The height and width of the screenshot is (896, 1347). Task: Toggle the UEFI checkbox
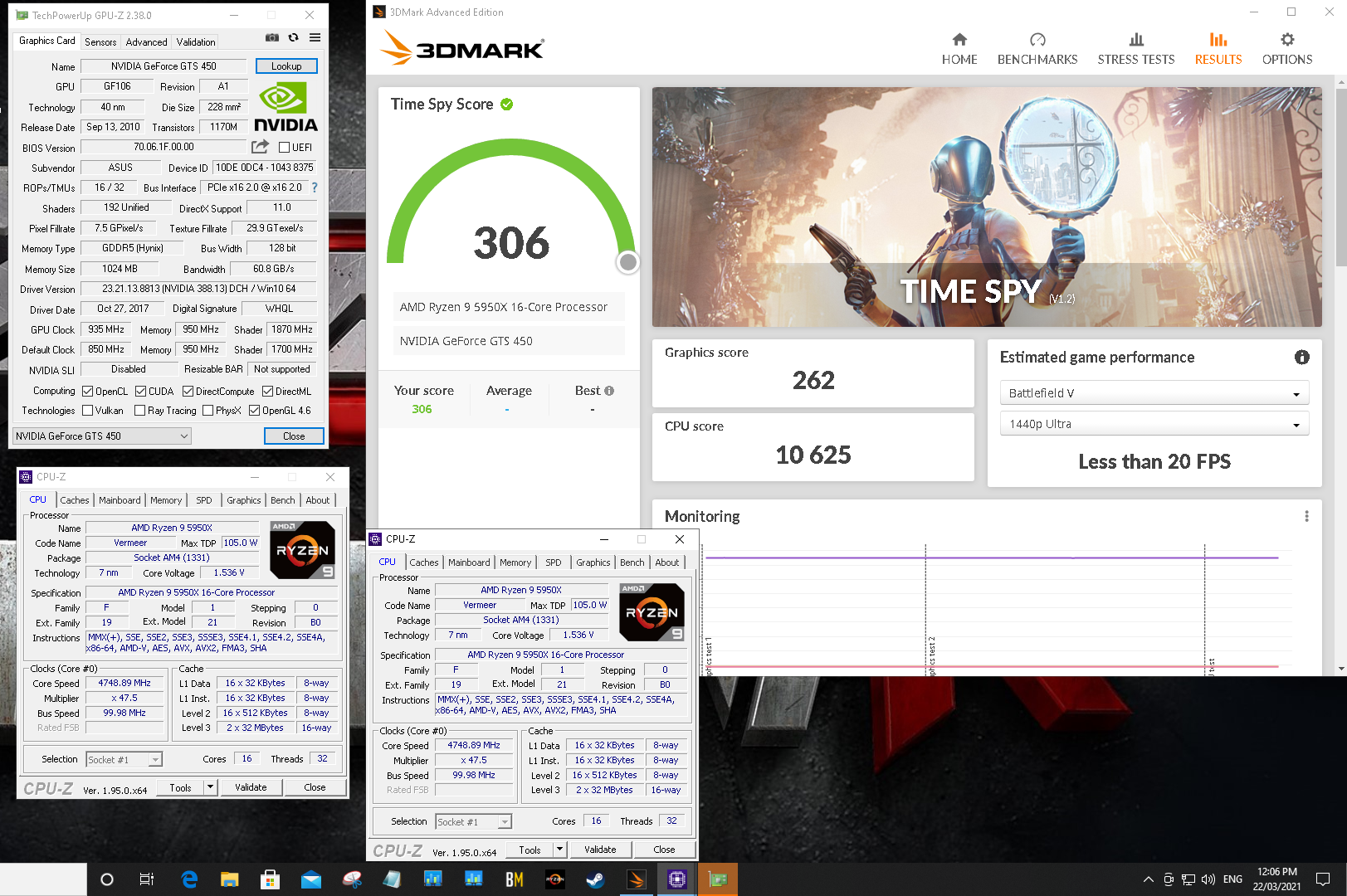point(285,148)
